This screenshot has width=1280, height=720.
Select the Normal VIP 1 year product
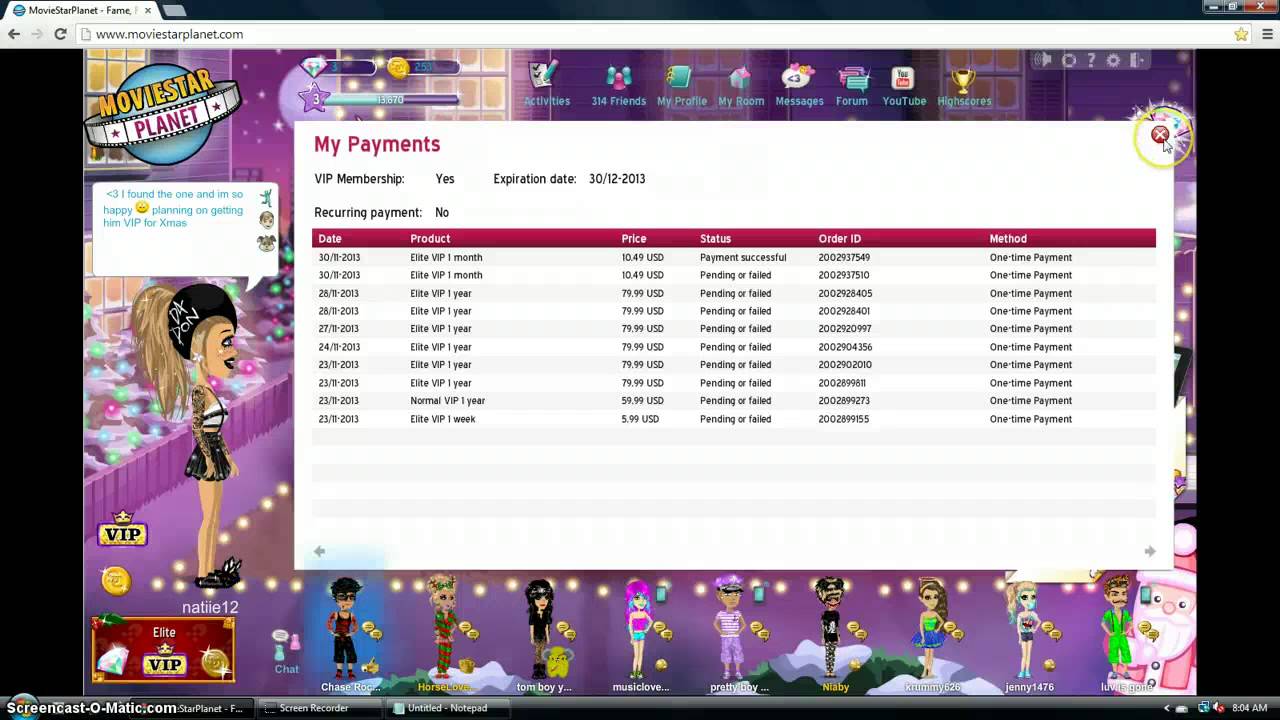point(447,401)
